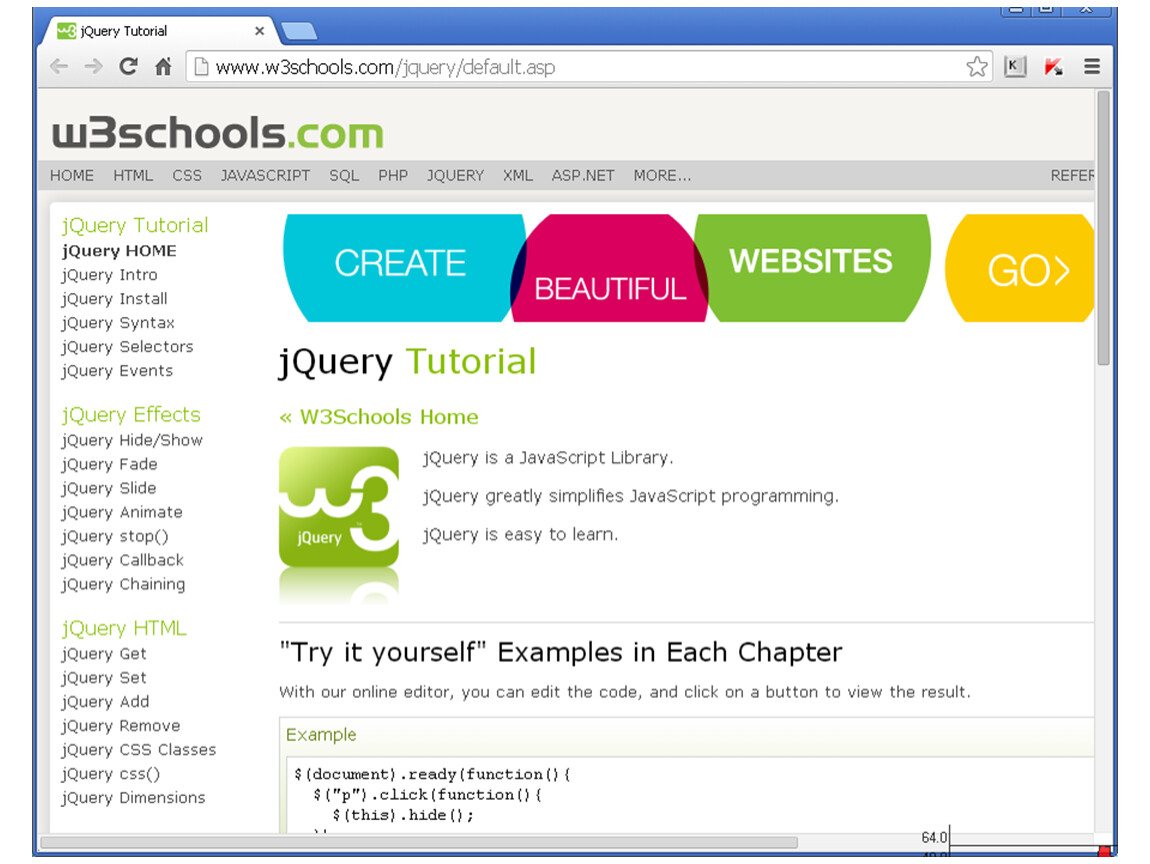Go to the browser home icon
1150x864 pixels.
tap(162, 67)
